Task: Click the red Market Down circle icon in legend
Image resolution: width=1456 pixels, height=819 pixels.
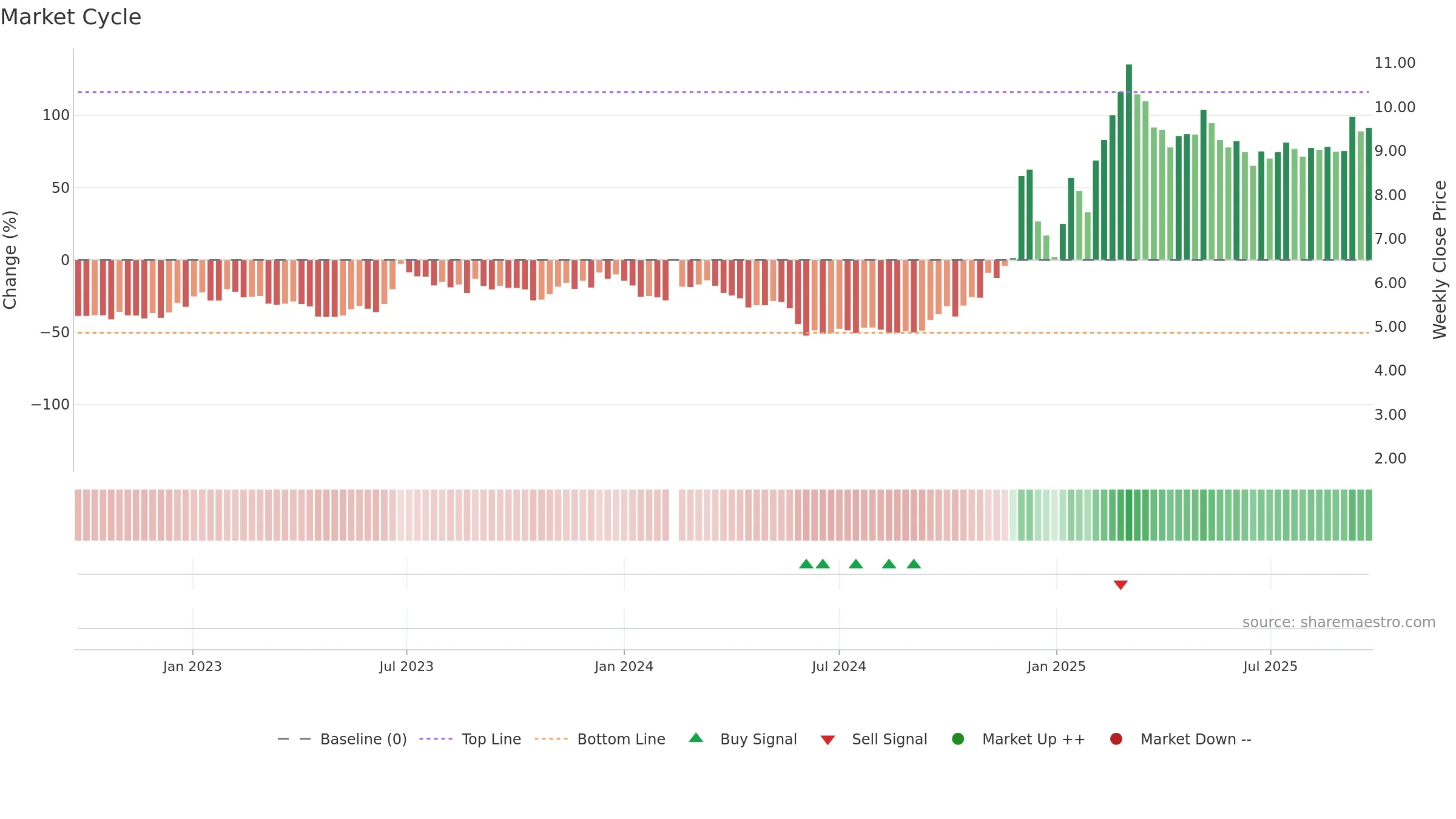Action: coord(1116,739)
